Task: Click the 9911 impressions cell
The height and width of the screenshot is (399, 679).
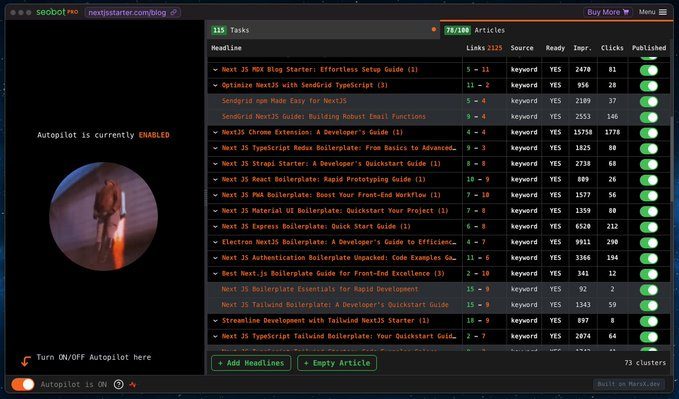Action: click(583, 242)
